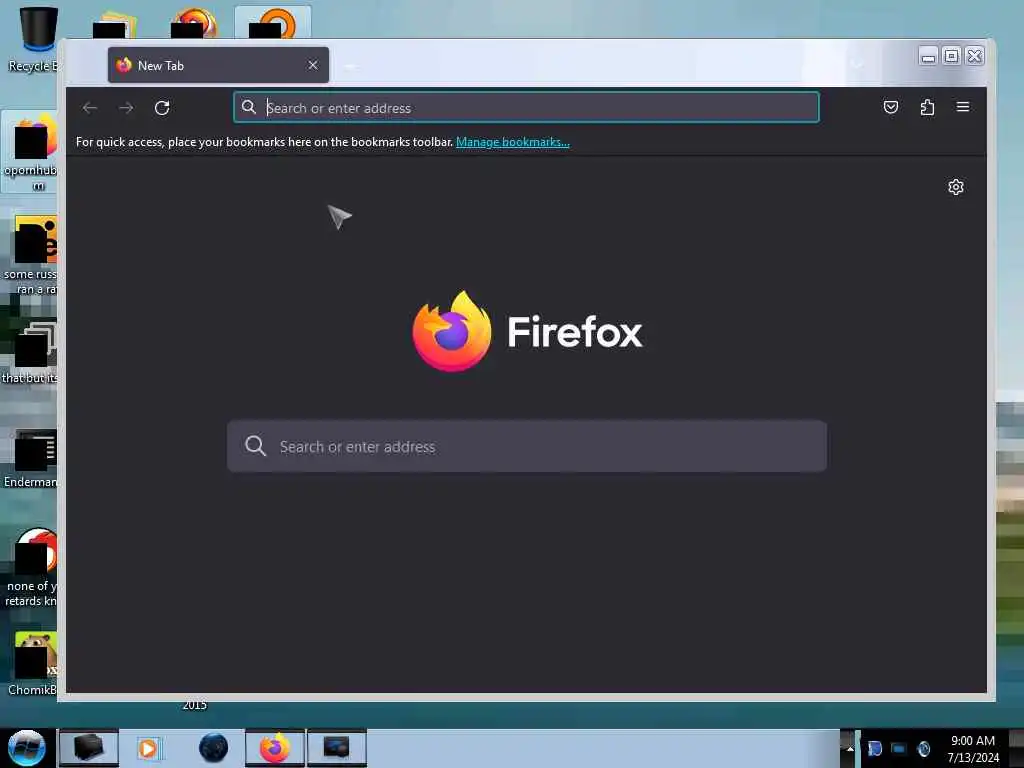Open first black box taskbar button

(89, 748)
